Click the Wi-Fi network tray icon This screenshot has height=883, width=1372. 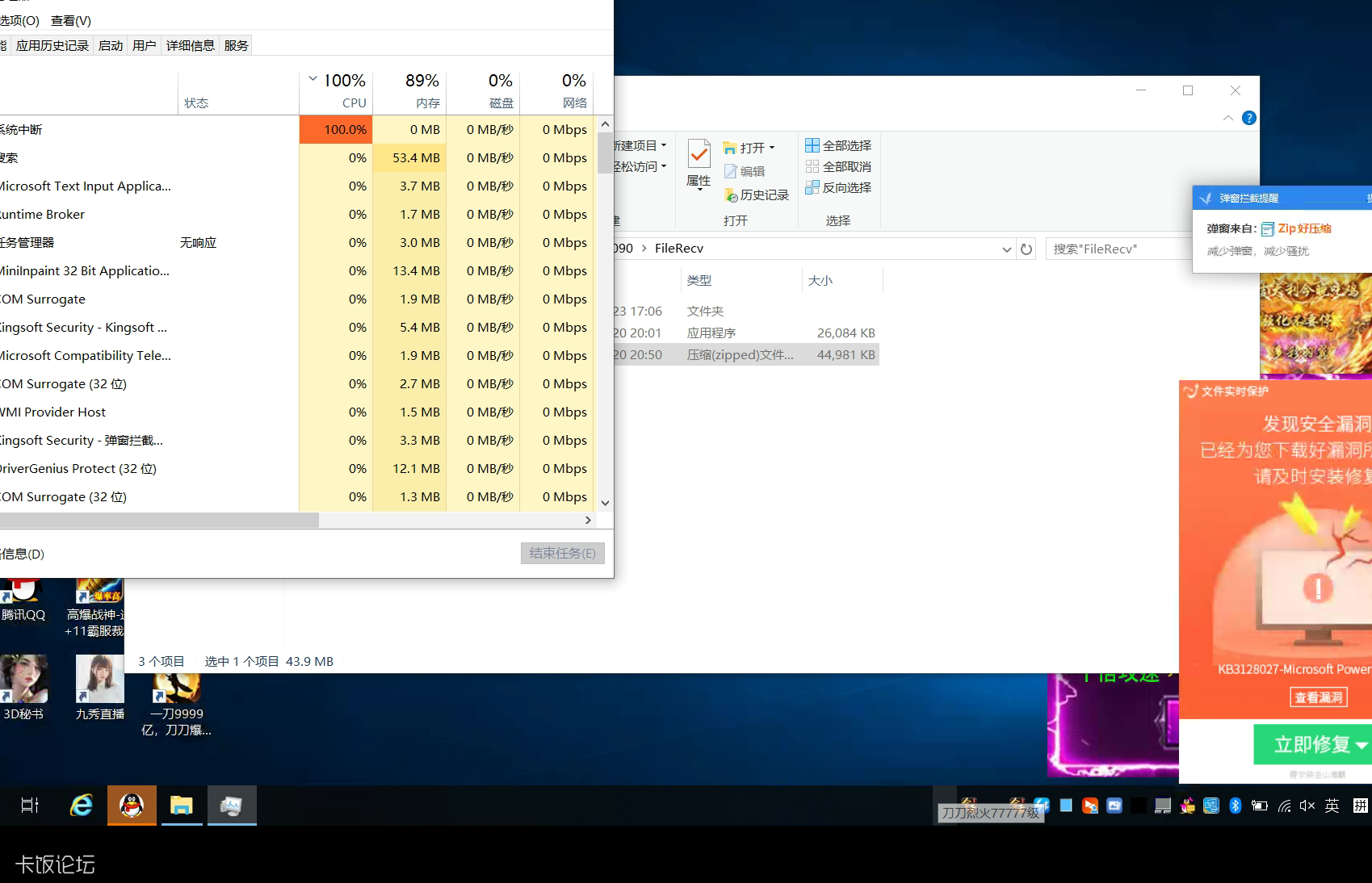click(1284, 805)
